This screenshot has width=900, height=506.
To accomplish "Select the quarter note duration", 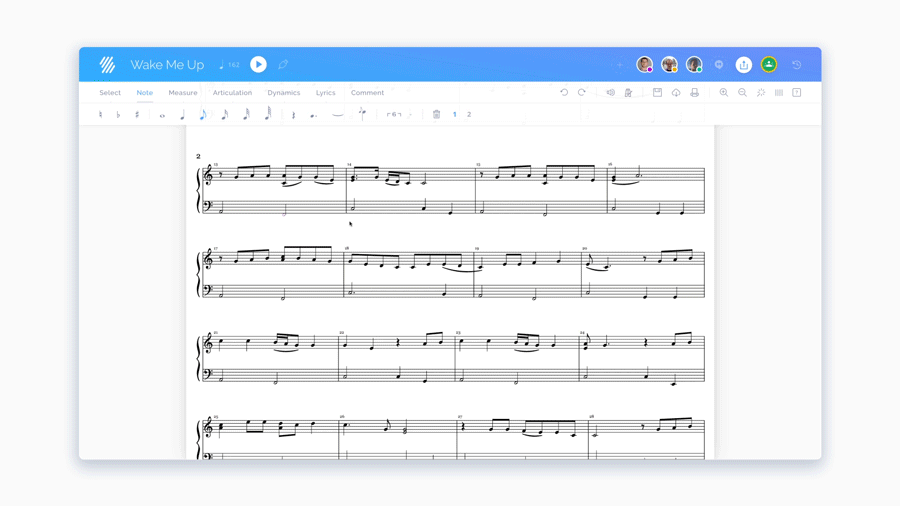I will point(183,115).
